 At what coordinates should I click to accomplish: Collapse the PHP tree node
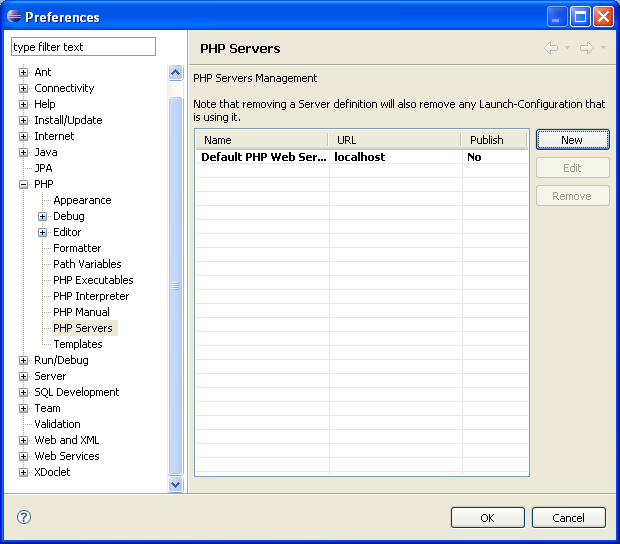(x=23, y=184)
